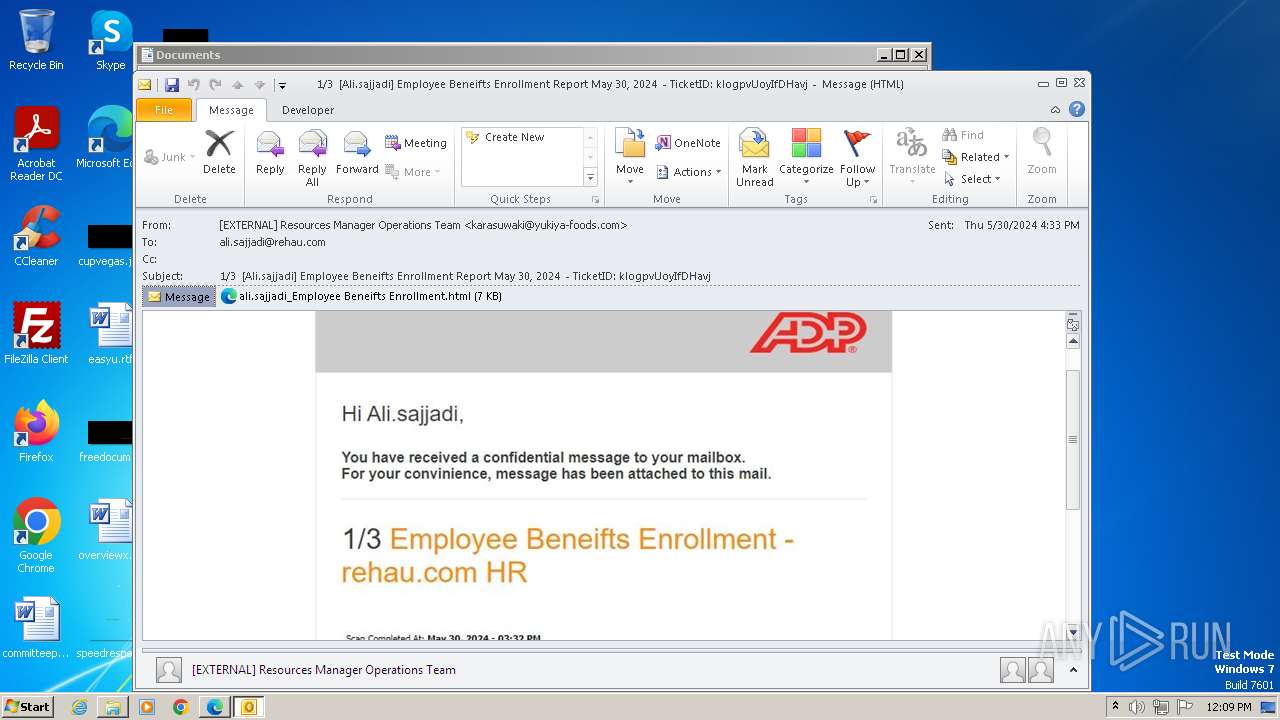Open the Junk dropdown
Screen dimensions: 1280x720
171,157
